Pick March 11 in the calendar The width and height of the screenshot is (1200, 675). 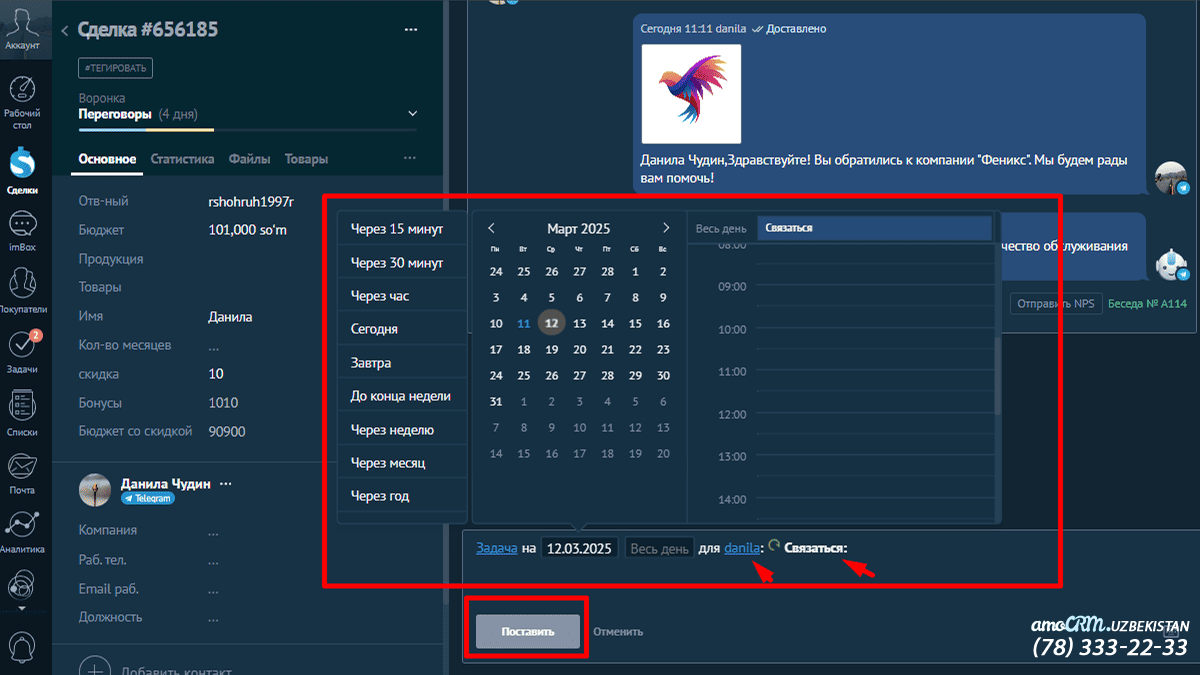[524, 323]
